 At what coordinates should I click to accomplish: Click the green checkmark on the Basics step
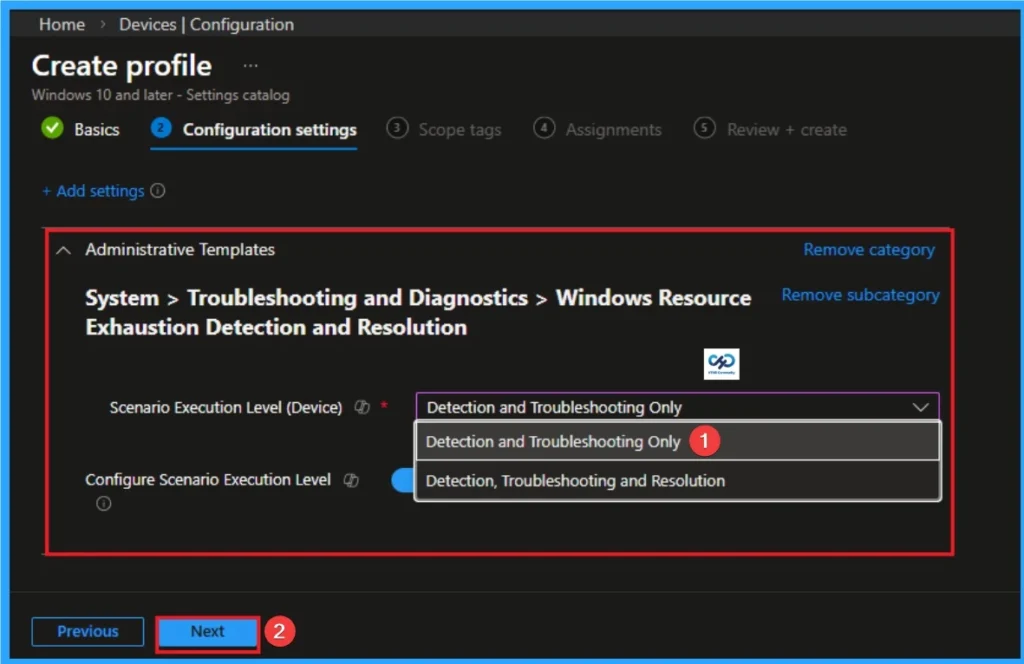pos(52,128)
